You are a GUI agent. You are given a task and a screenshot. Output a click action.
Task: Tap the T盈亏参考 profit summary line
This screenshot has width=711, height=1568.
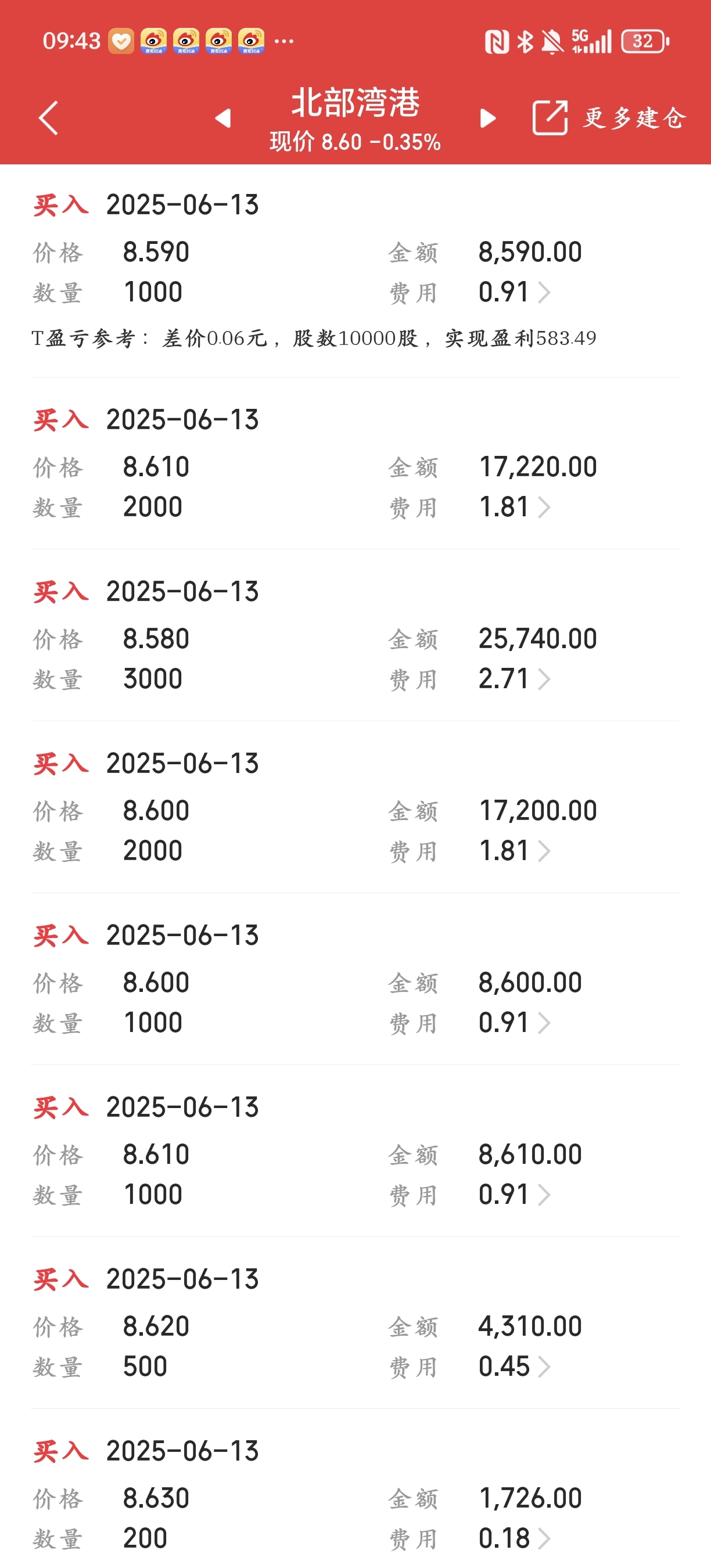click(x=314, y=338)
